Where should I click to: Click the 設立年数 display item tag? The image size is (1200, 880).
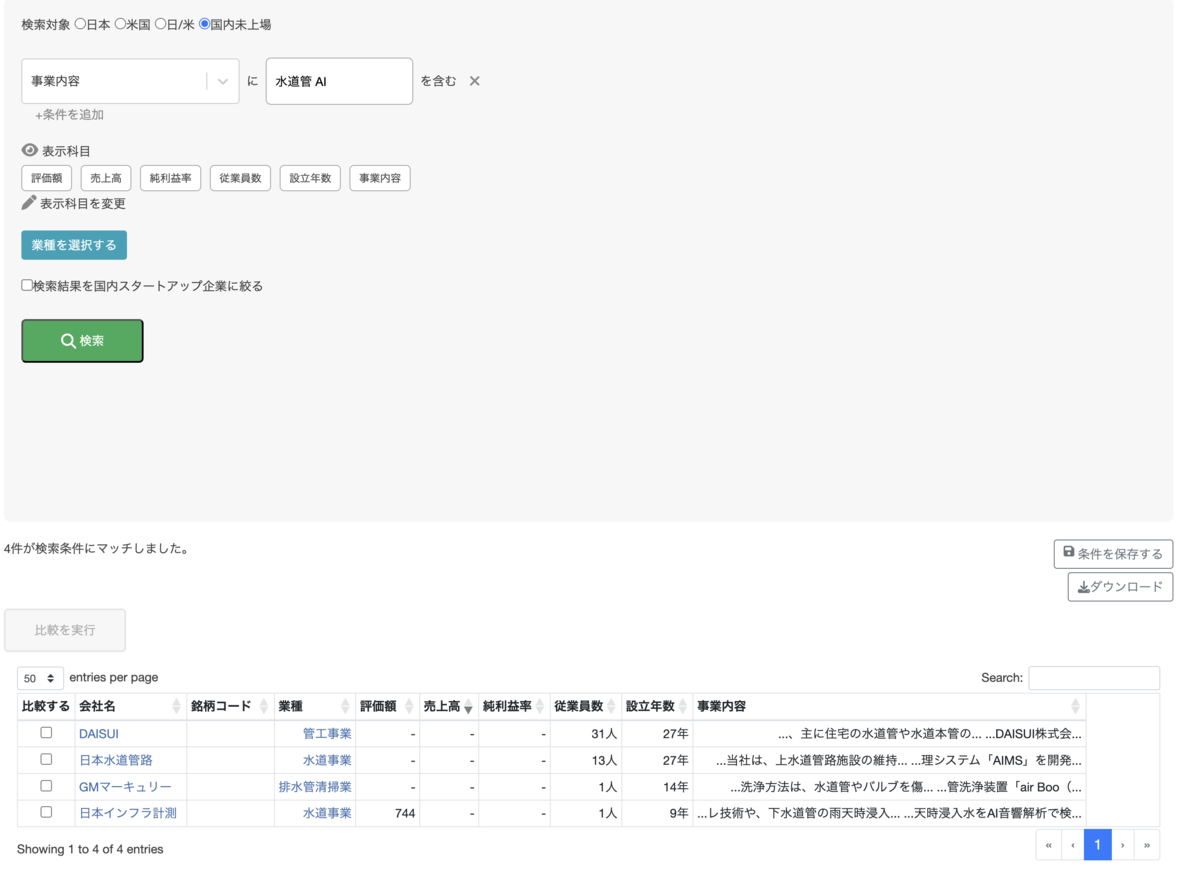(310, 178)
